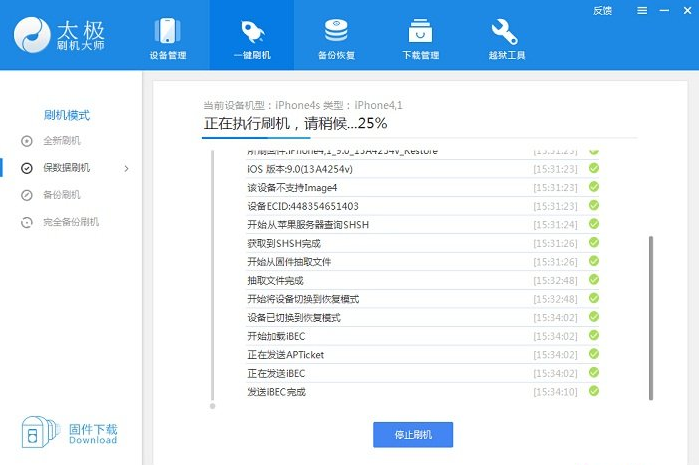The height and width of the screenshot is (465, 700).
Task: Select log row 开始从苹果服务器查询SHSH
Action: tap(422, 224)
